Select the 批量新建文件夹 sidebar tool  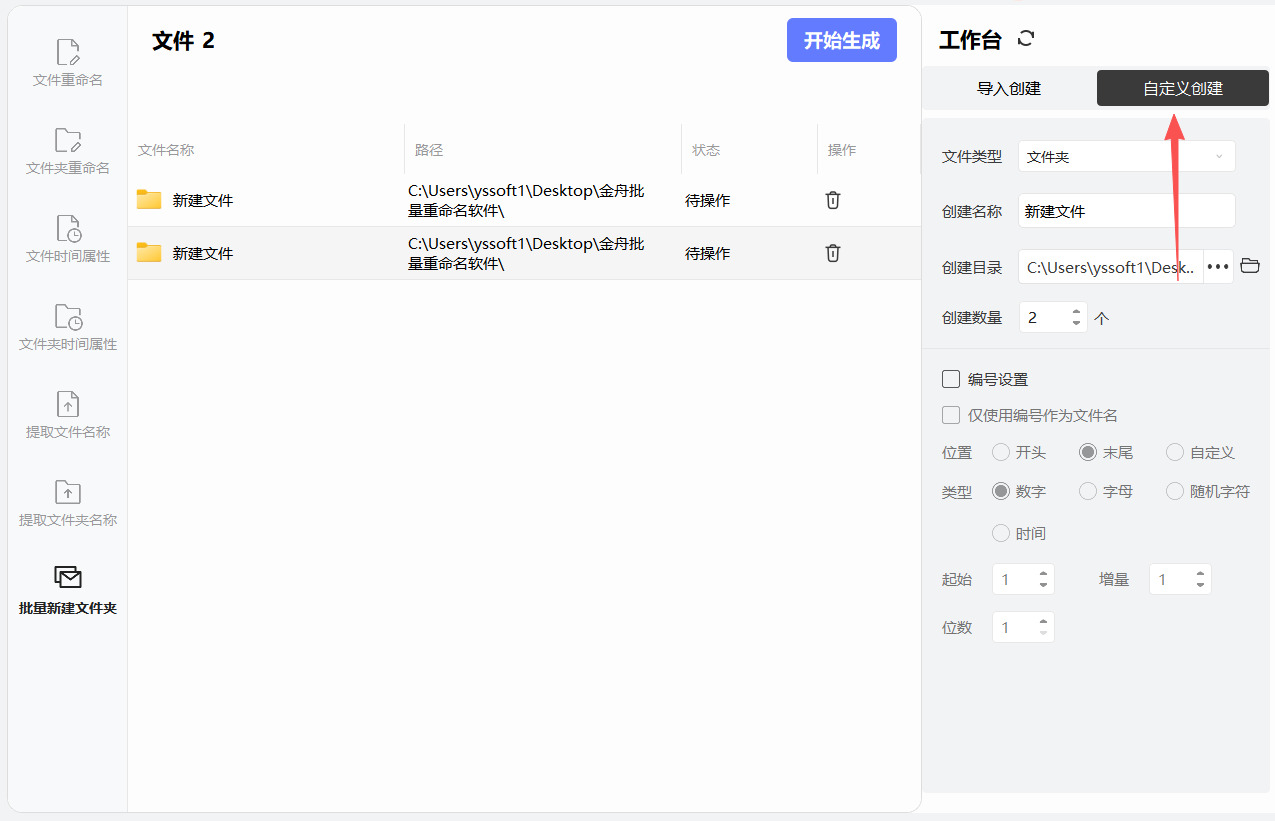68,591
